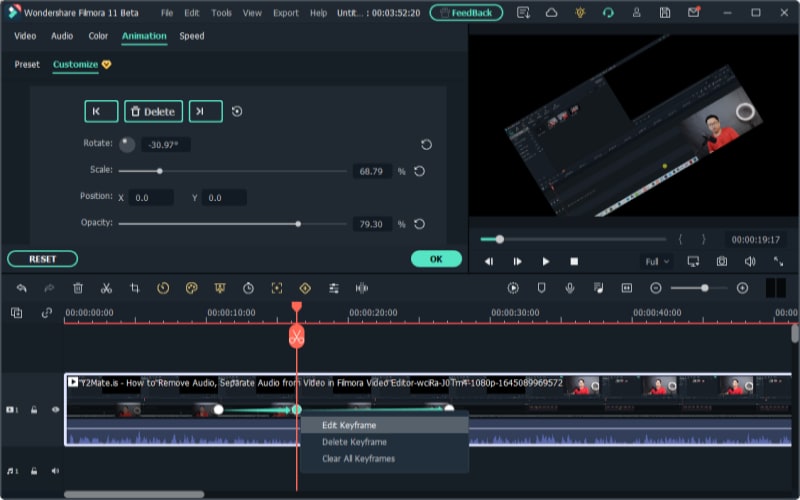
Task: Expand preview to fullscreen
Action: click(x=778, y=261)
